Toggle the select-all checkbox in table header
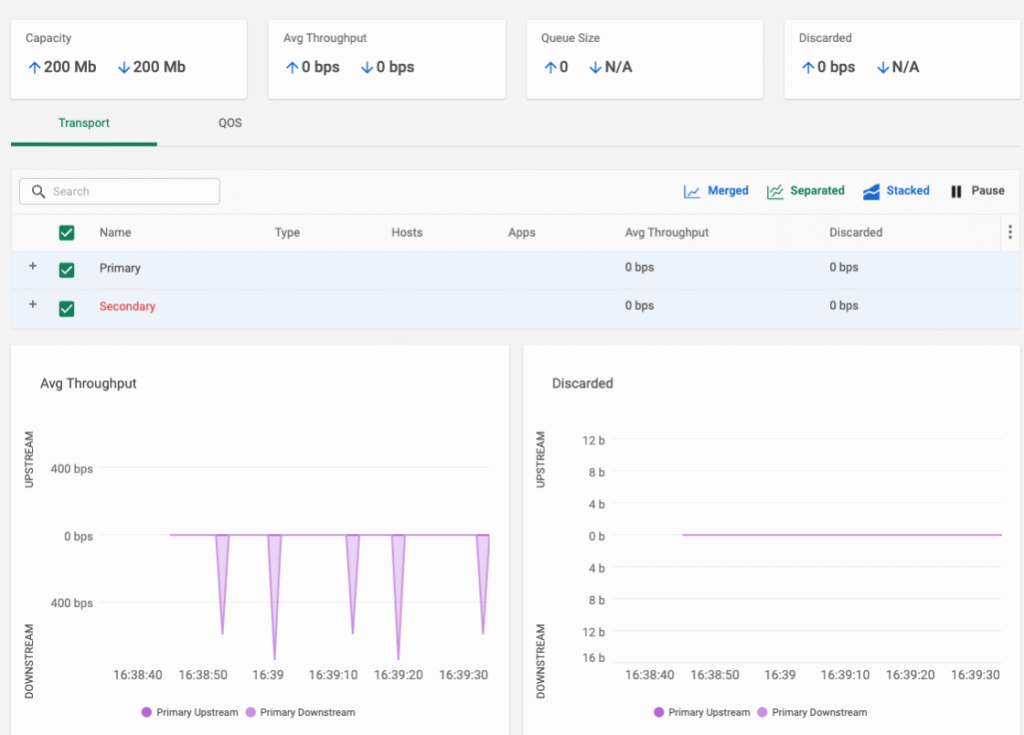1024x735 pixels. [x=66, y=231]
